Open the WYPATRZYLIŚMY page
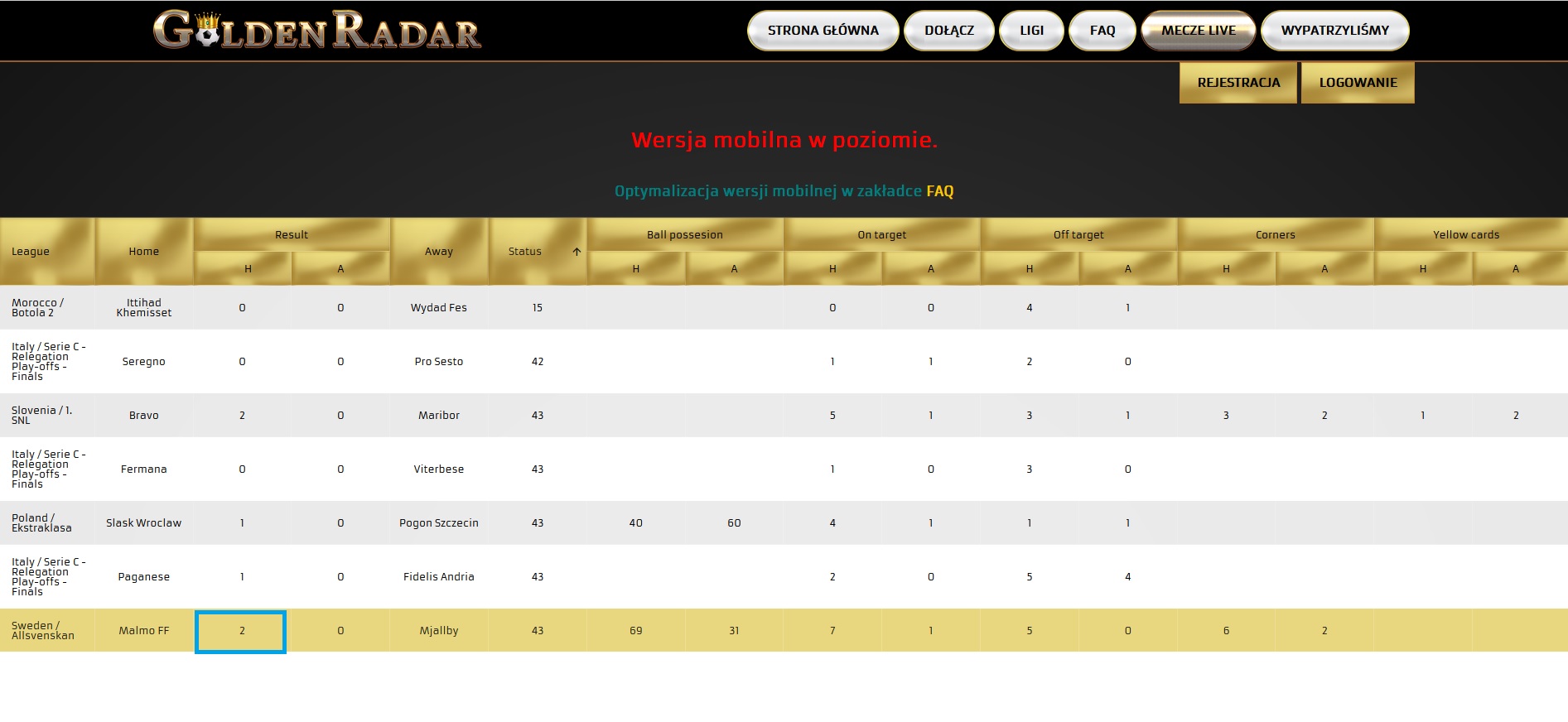1568x722 pixels. click(x=1334, y=31)
